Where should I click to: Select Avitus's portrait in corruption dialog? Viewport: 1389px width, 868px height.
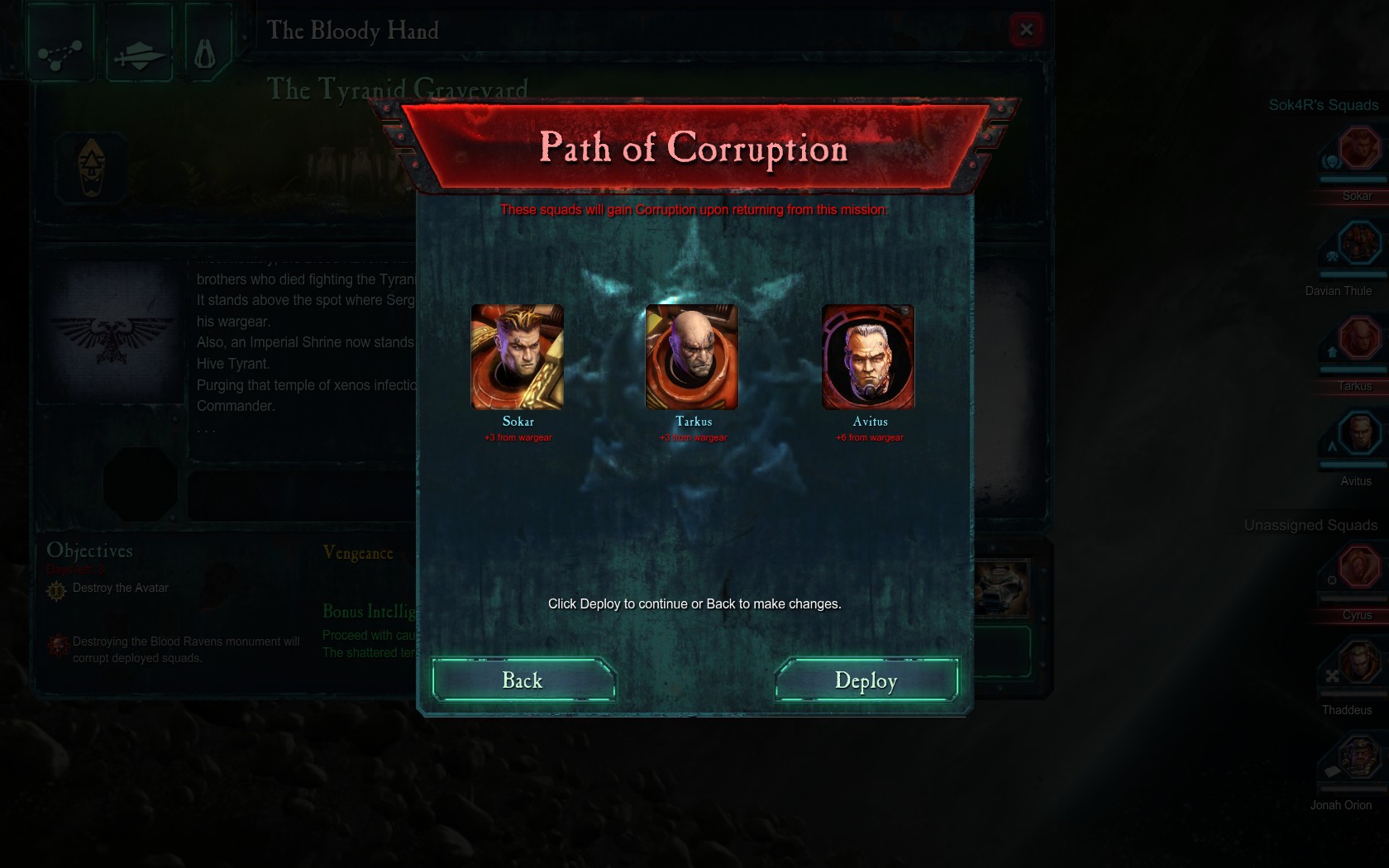click(868, 356)
